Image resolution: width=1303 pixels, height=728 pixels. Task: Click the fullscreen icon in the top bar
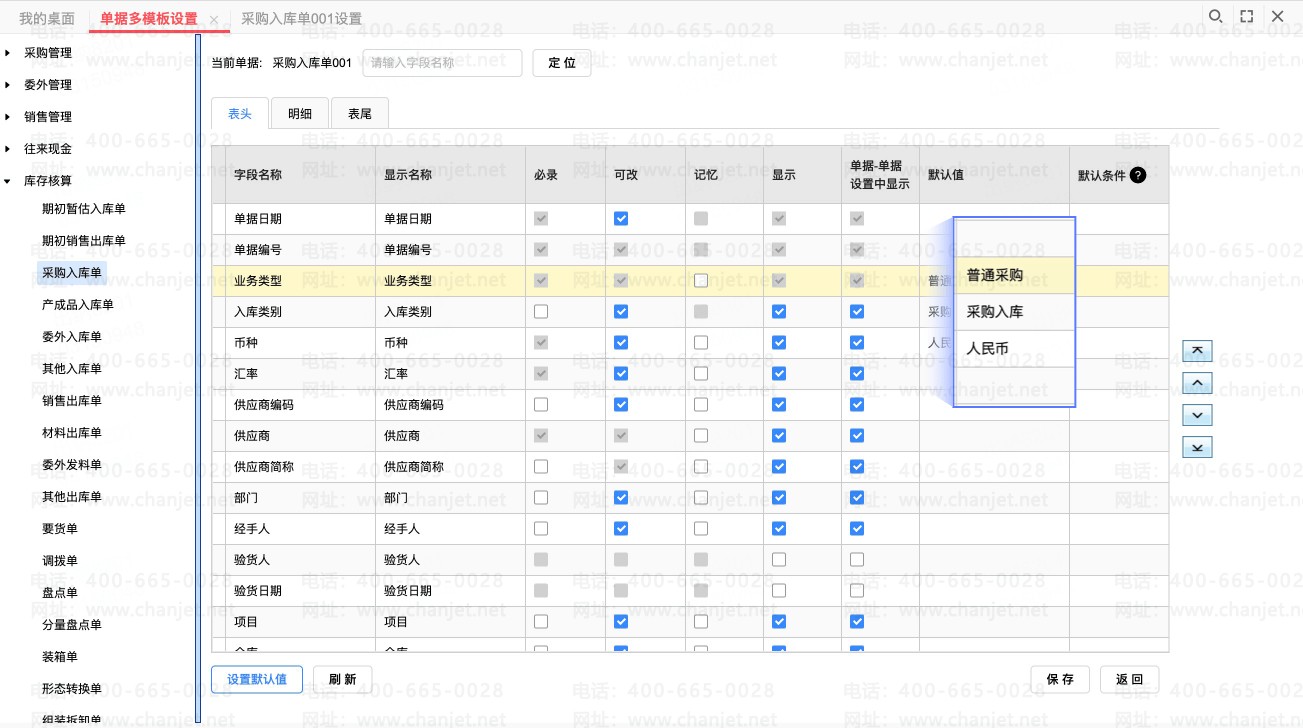[1246, 17]
